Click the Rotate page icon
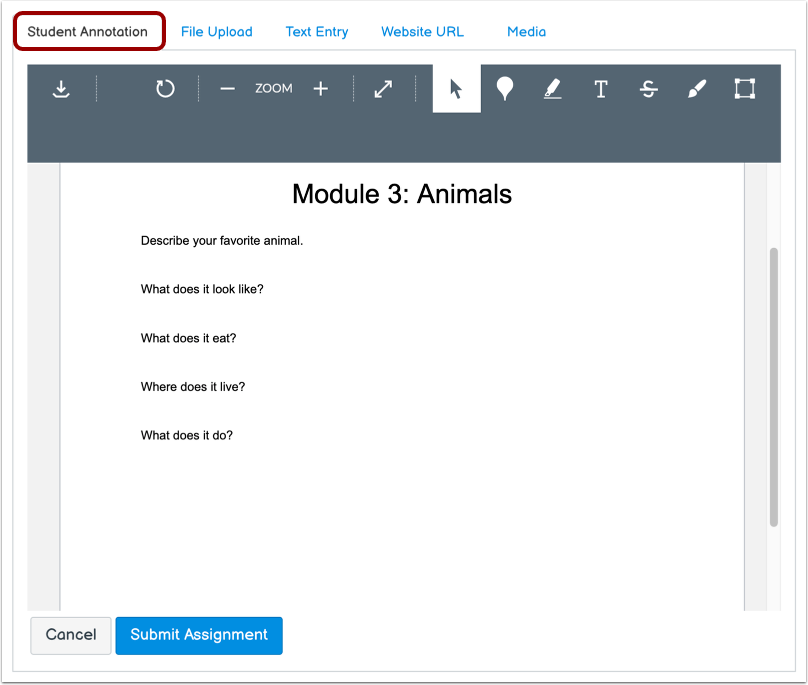Image resolution: width=808 pixels, height=685 pixels. coord(165,88)
